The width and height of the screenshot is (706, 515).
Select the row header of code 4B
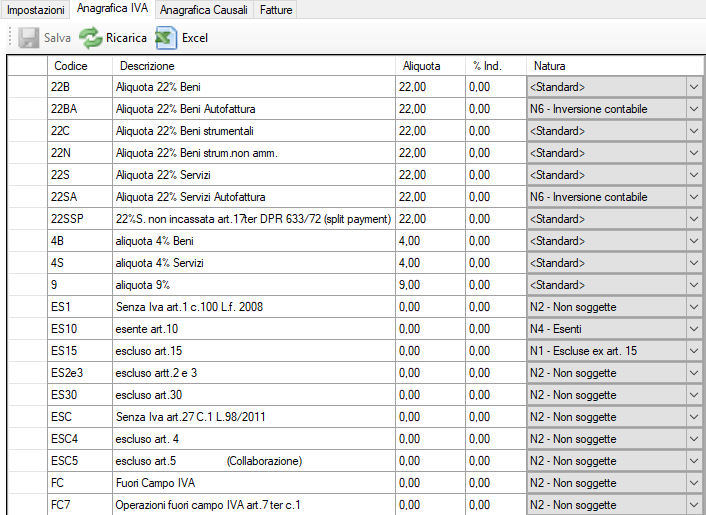tap(27, 241)
